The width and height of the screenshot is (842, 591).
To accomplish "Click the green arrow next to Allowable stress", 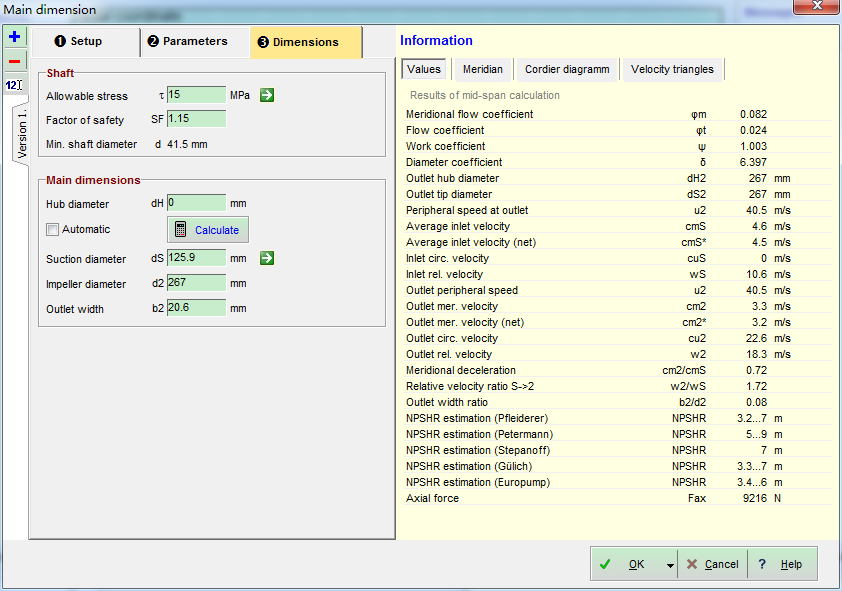I will [267, 96].
